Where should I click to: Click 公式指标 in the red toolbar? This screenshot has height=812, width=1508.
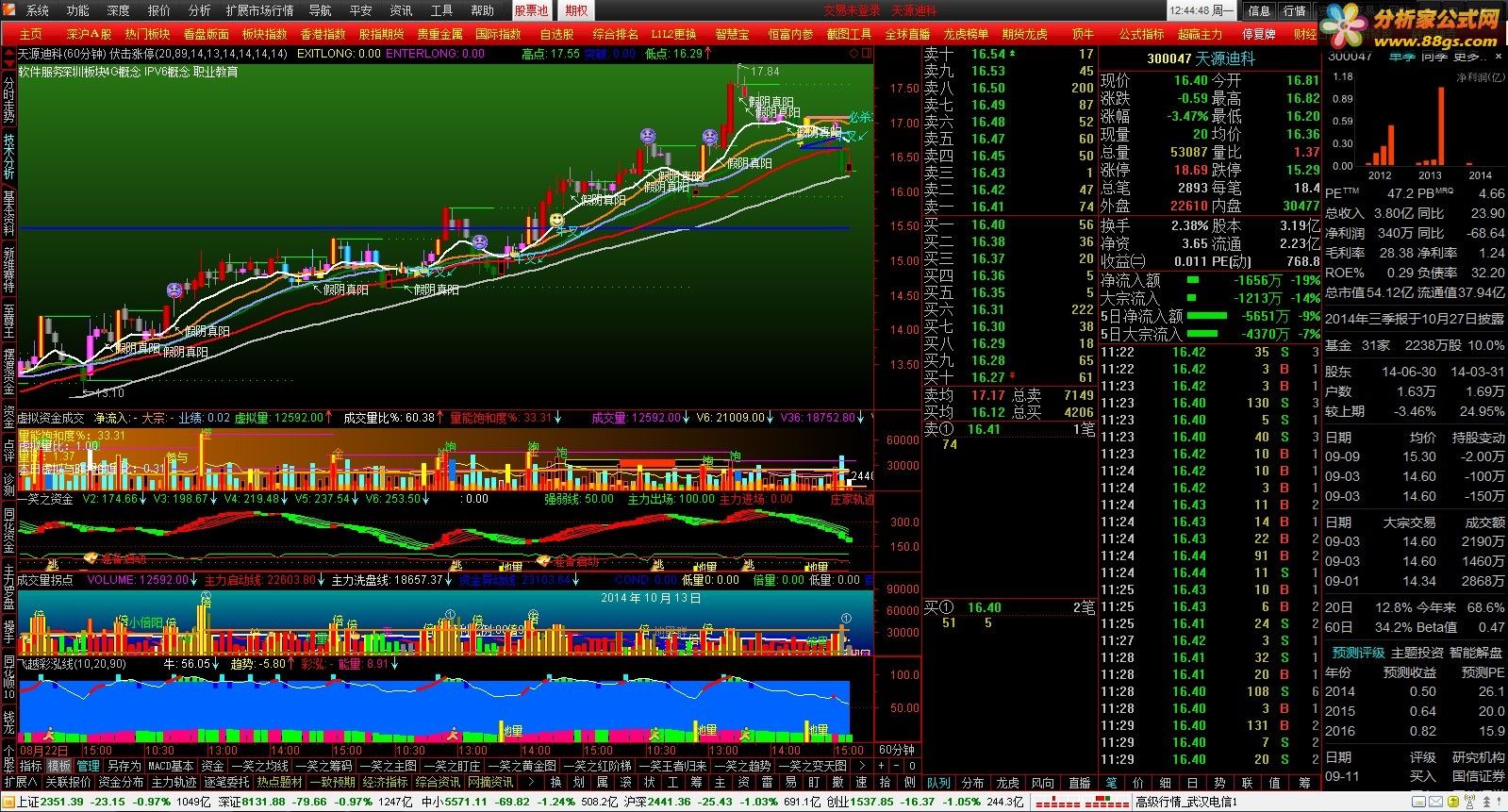[1141, 34]
